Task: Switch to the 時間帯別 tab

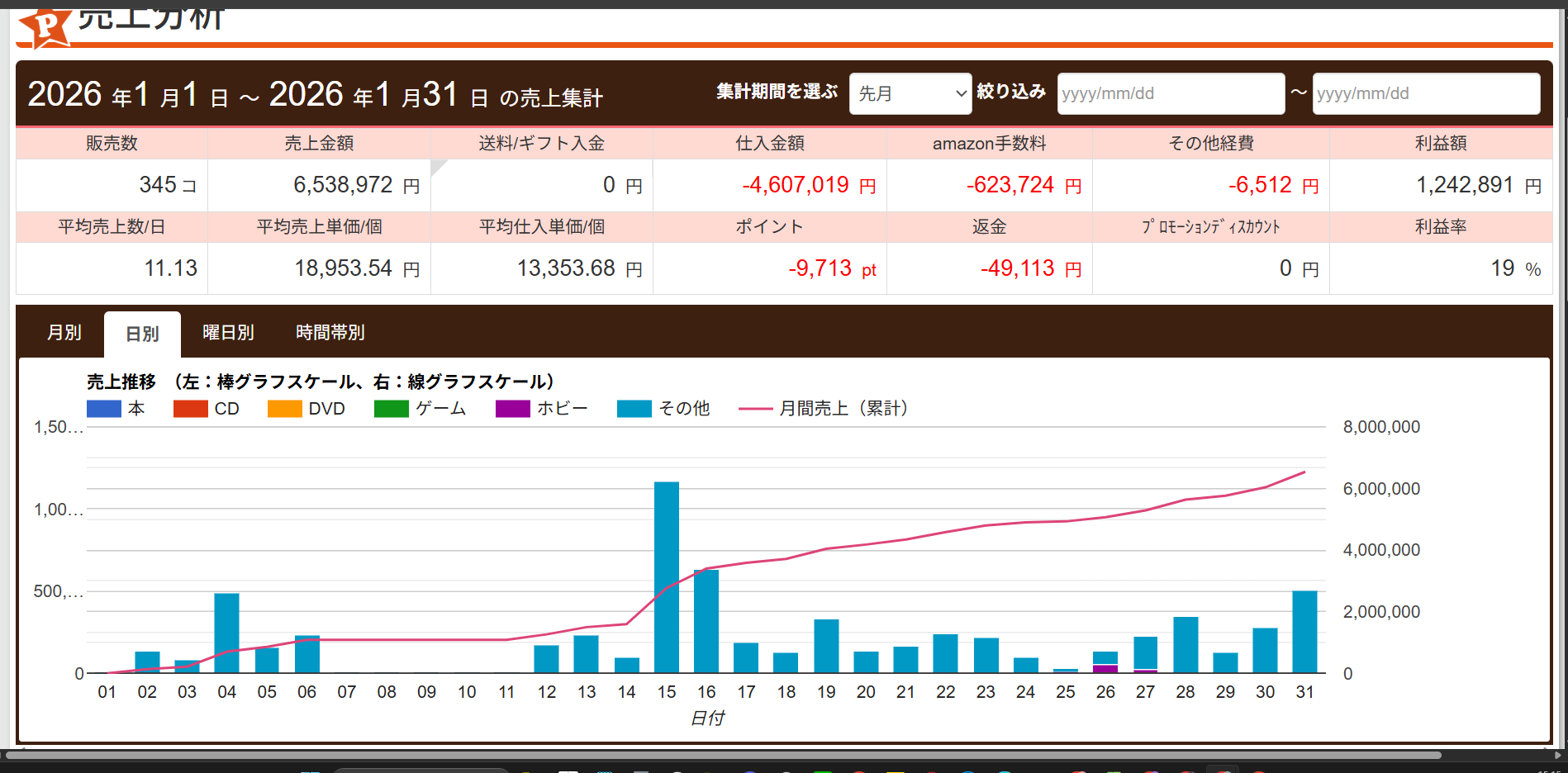Action: [x=330, y=333]
